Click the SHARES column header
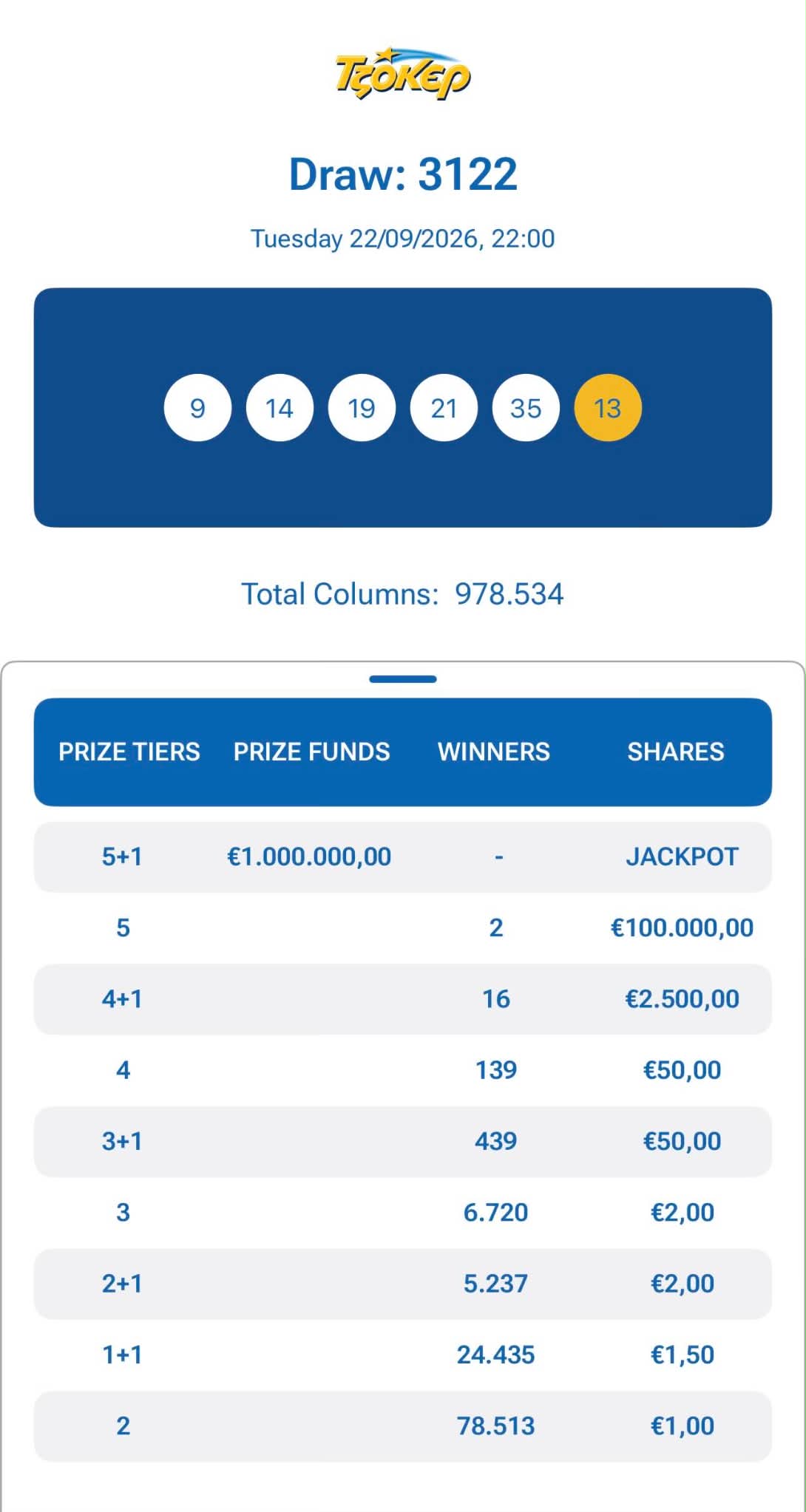806x1512 pixels. (676, 752)
